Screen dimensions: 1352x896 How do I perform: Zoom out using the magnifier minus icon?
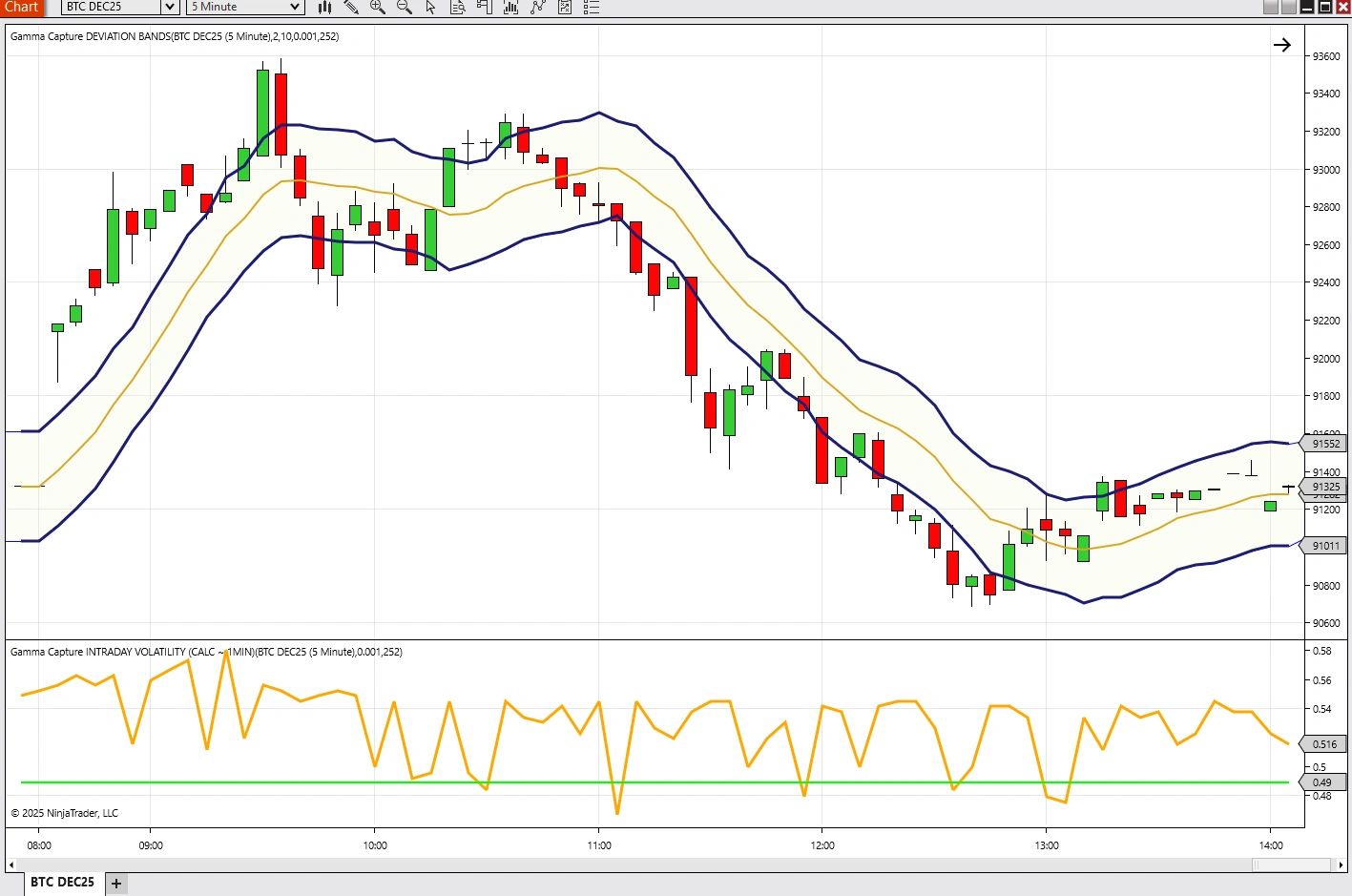point(404,8)
